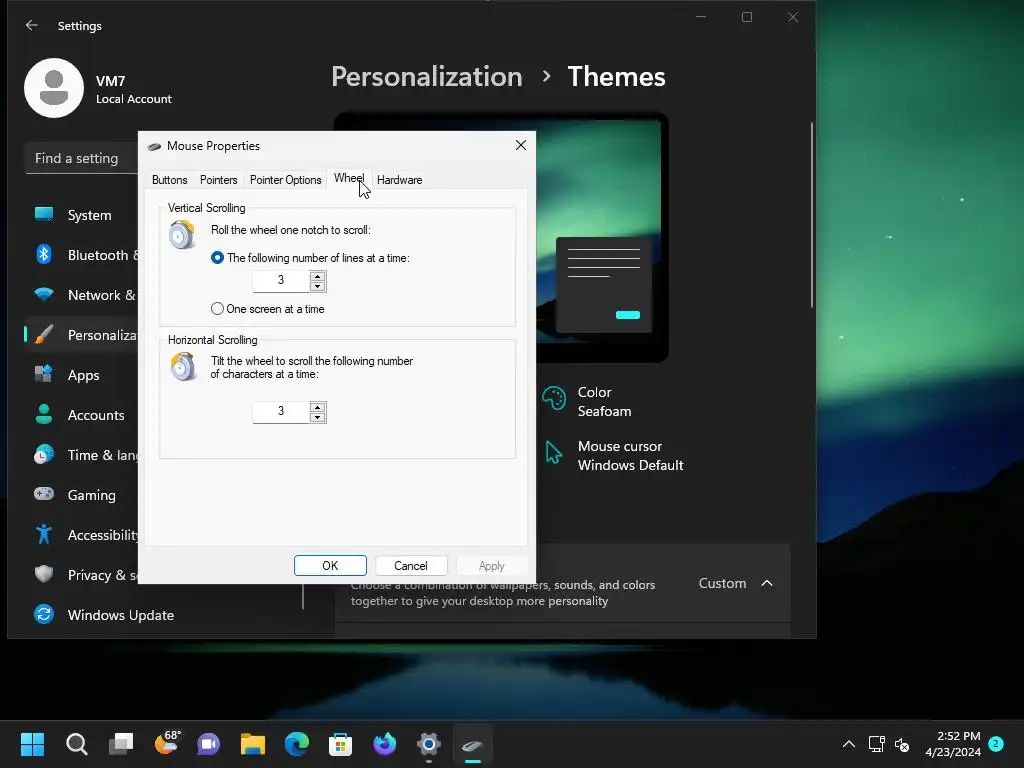This screenshot has height=768, width=1024.
Task: Open the weather widget showing 68°
Action: (x=167, y=743)
